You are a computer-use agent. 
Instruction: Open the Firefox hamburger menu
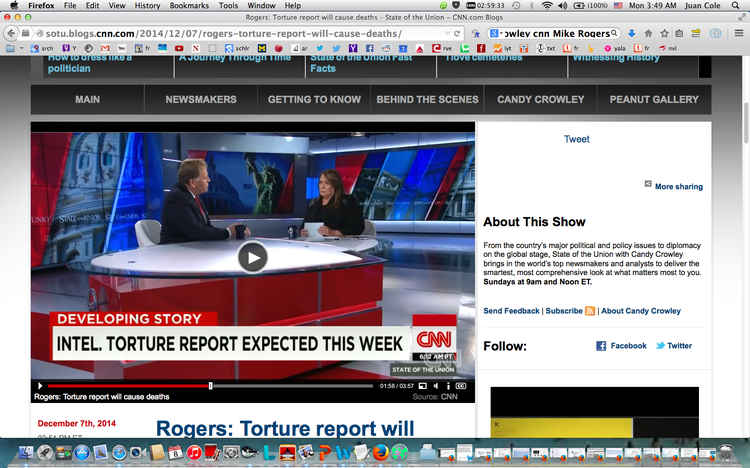click(x=739, y=33)
